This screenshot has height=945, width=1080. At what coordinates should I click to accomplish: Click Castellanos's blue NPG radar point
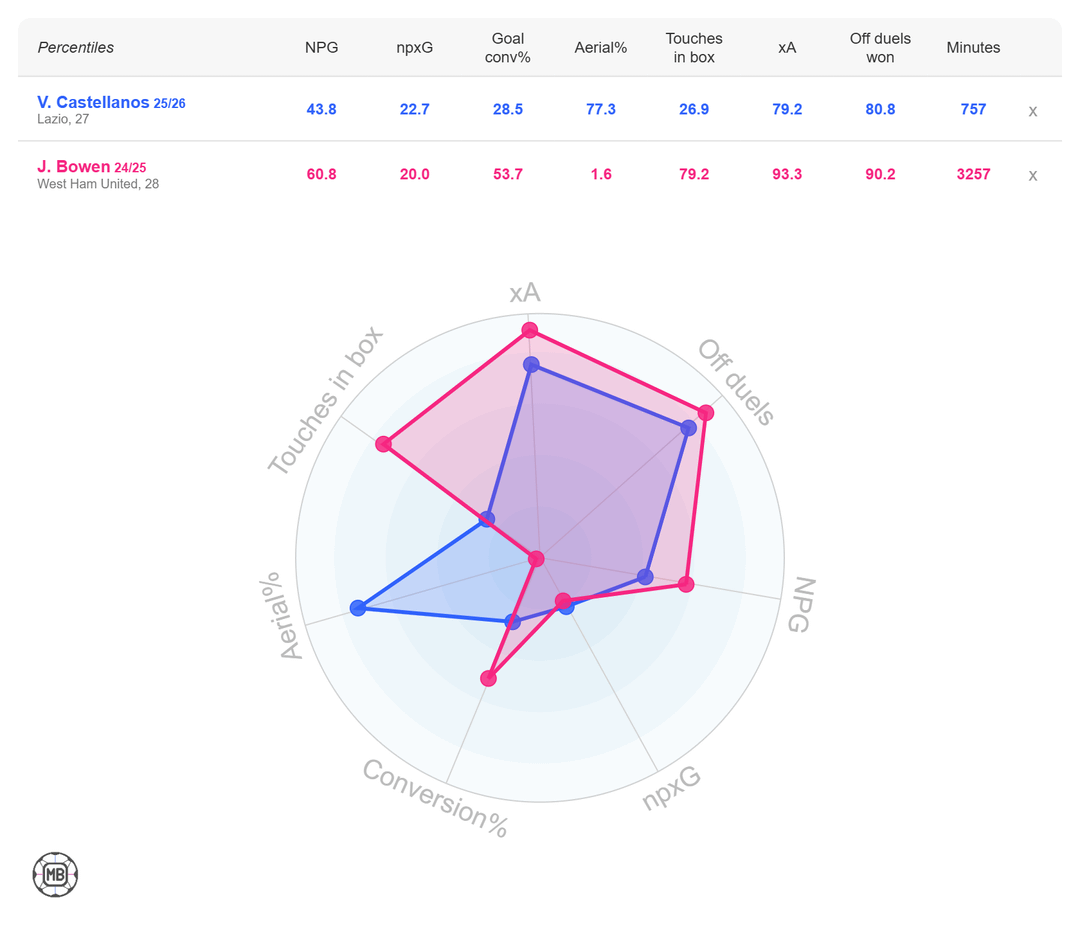(645, 577)
